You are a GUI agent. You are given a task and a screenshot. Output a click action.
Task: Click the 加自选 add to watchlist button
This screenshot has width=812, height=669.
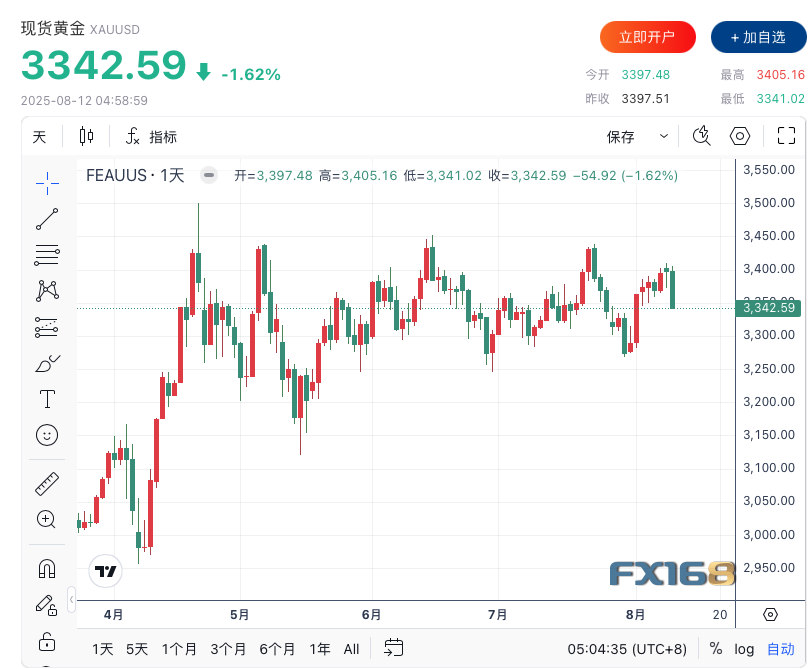[x=759, y=37]
